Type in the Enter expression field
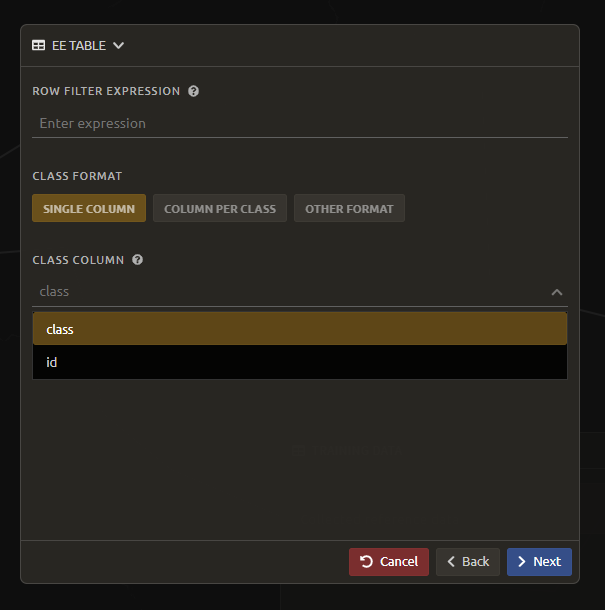 tap(300, 123)
